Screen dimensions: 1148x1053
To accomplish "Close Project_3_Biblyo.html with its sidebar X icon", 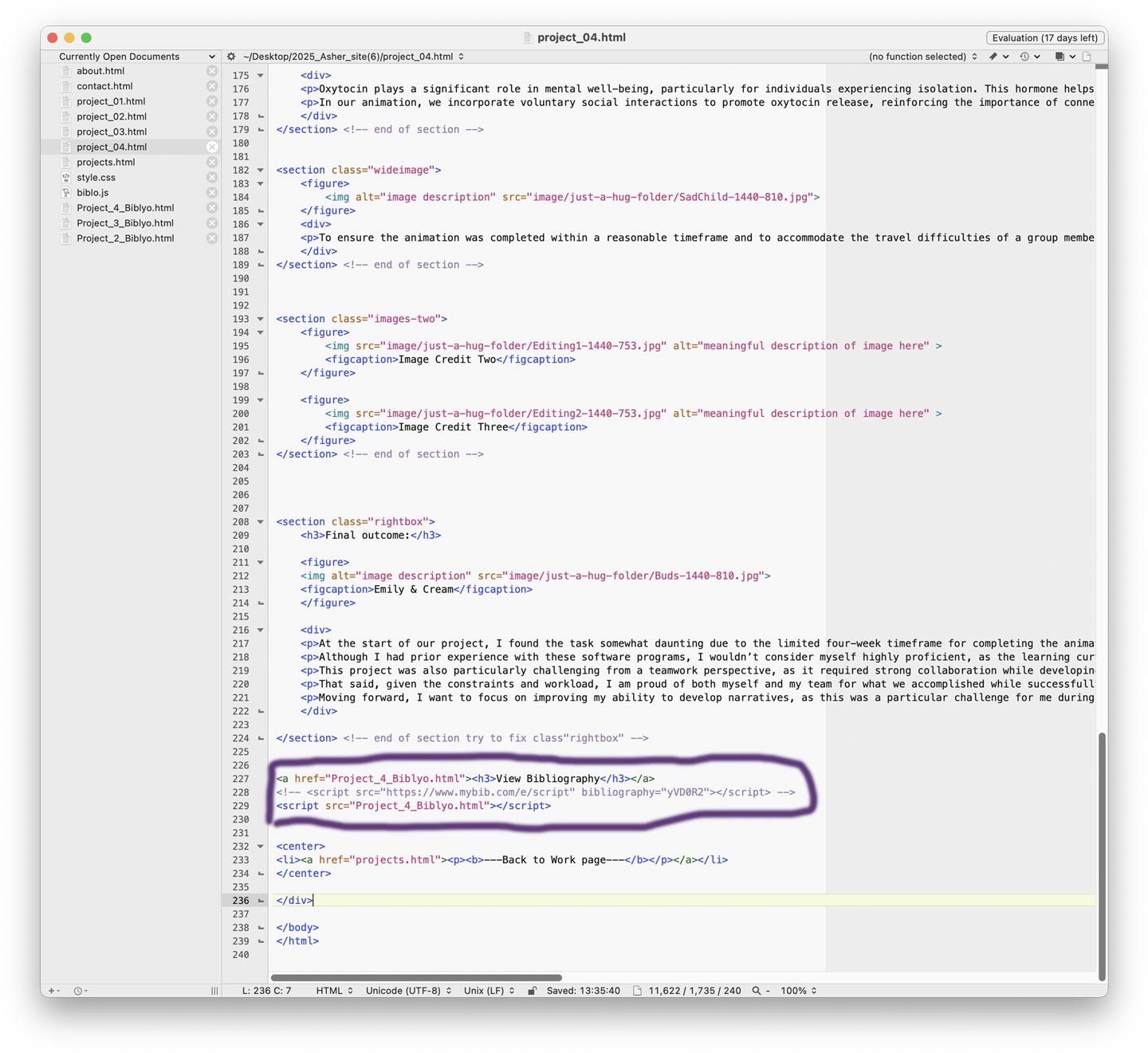I will tap(212, 222).
